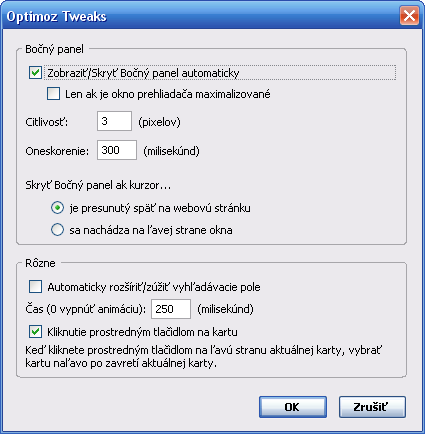The height and width of the screenshot is (434, 425).
Task: Cancel the dialog with Zrušiť button
Action: 372,407
